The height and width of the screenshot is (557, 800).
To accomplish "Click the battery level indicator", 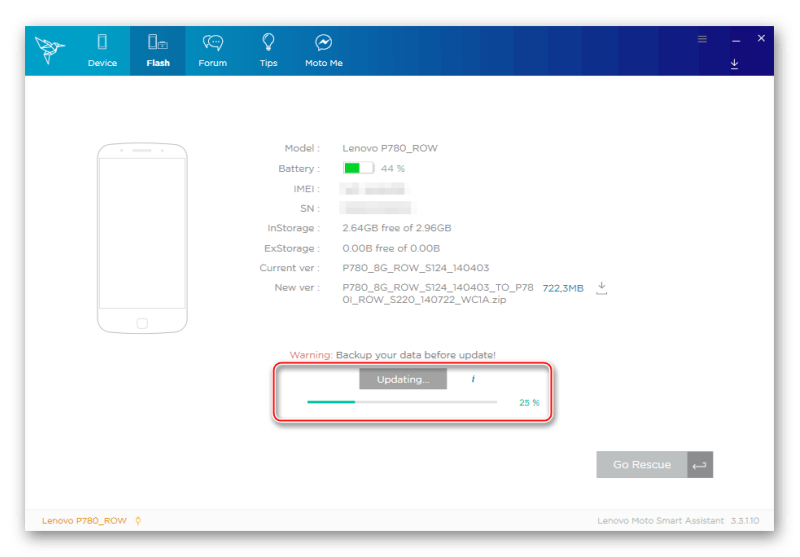I will click(359, 168).
